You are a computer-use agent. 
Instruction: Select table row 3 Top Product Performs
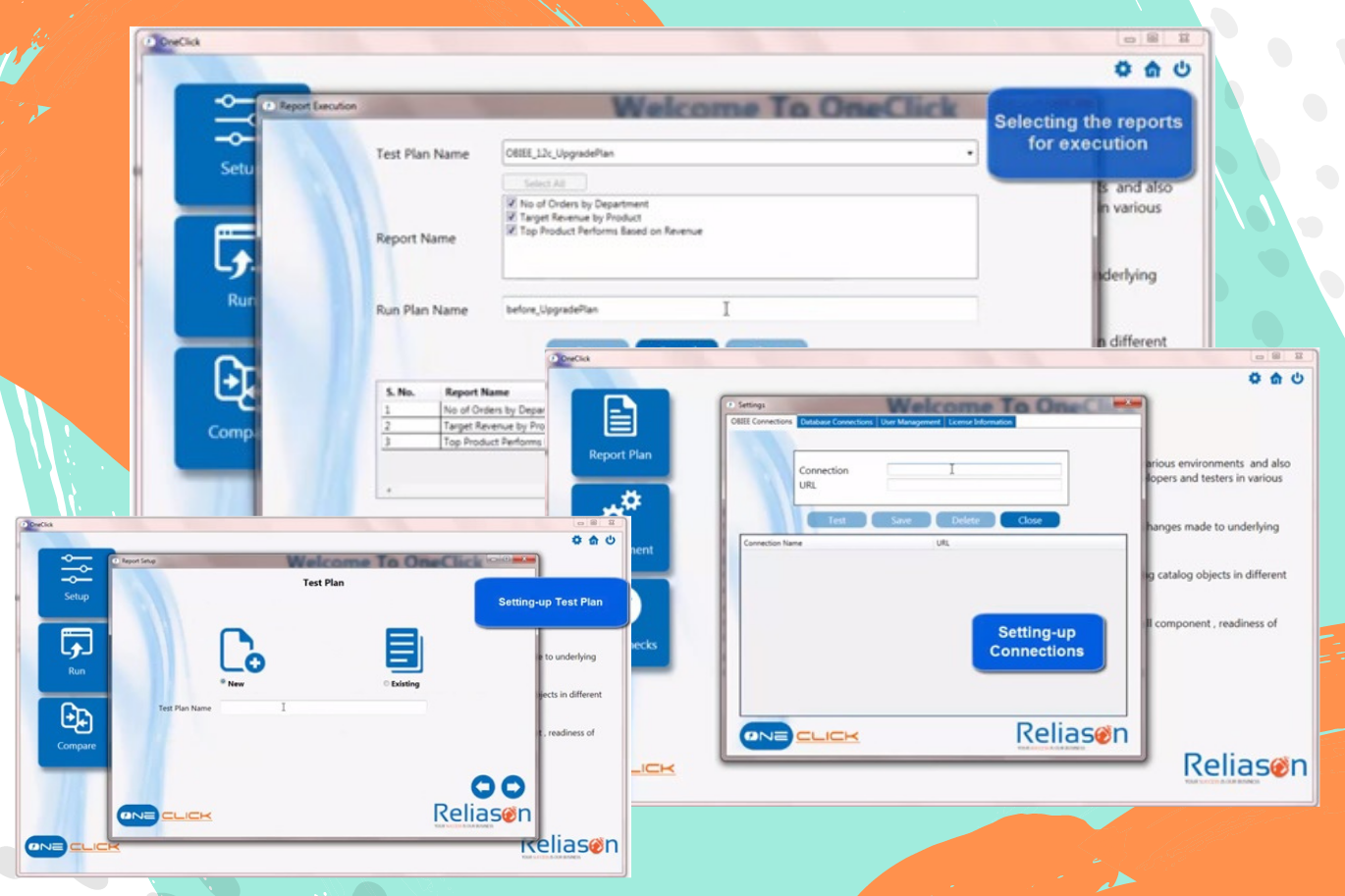click(x=463, y=442)
